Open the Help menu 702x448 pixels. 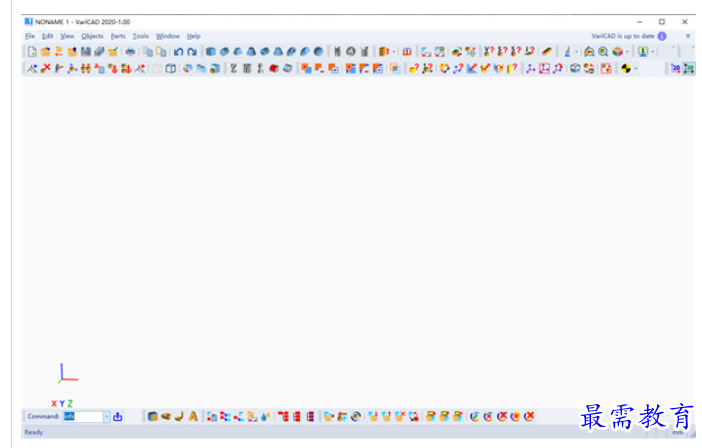193,36
